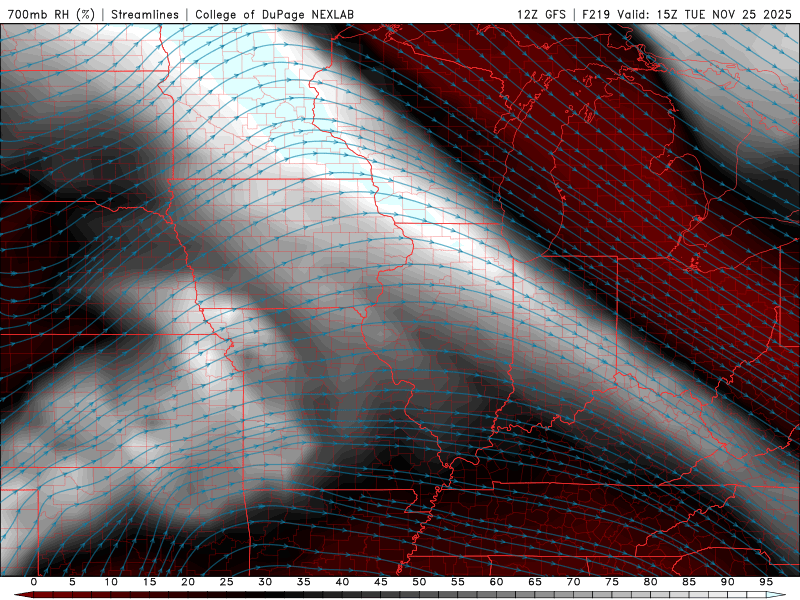Click the "35" color scale label
Image resolution: width=800 pixels, height=600 pixels.
[x=304, y=582]
